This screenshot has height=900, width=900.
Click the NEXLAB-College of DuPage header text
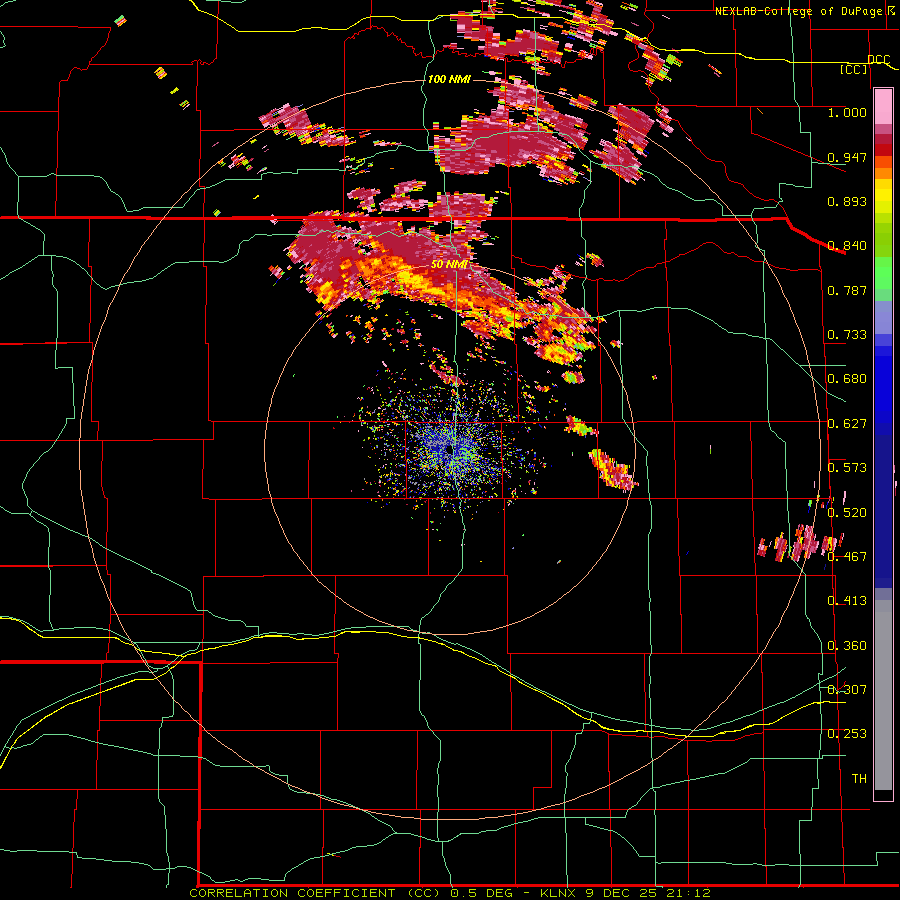pos(800,11)
